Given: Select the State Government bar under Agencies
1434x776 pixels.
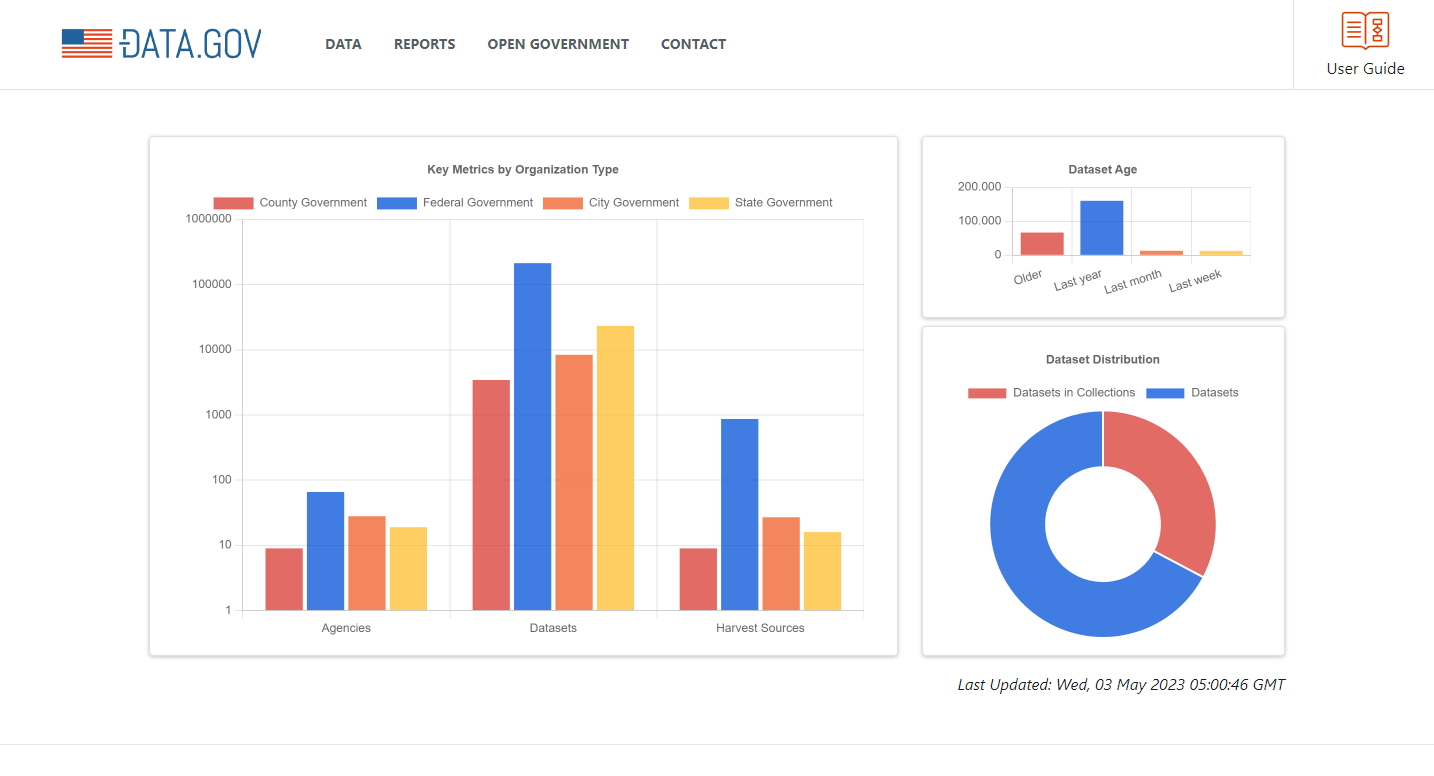Looking at the screenshot, I should [408, 568].
